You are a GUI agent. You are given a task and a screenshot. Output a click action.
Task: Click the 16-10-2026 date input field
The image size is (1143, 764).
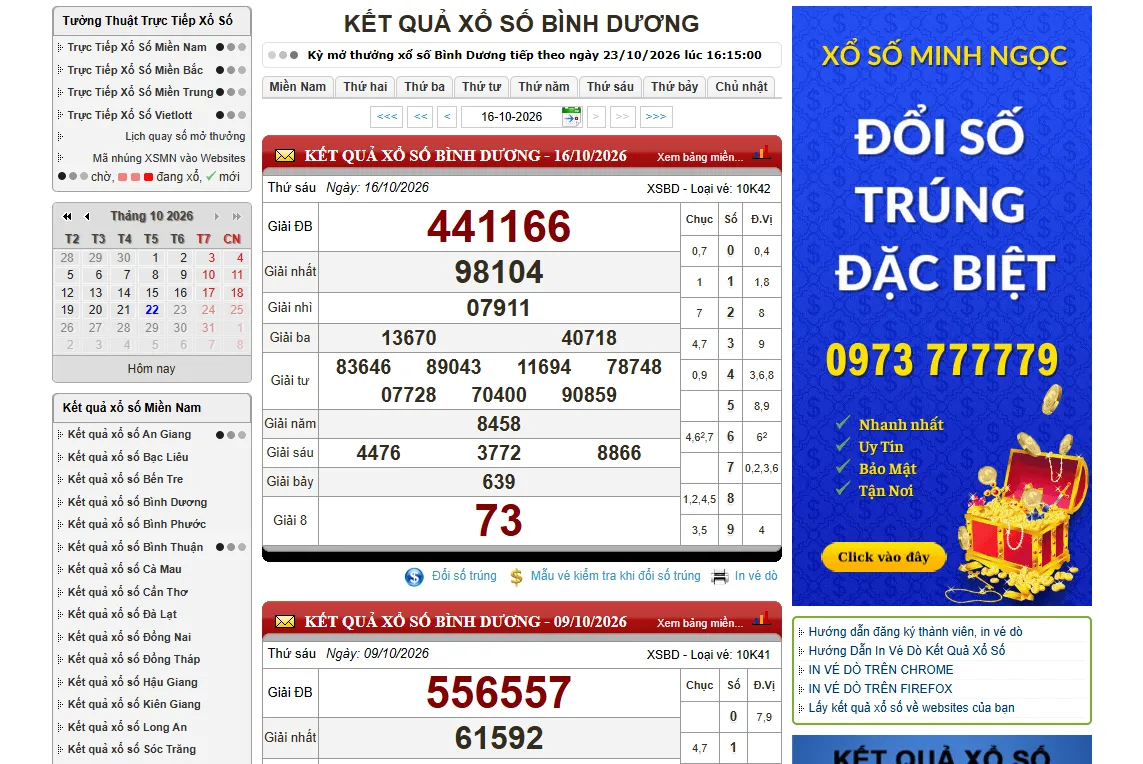coord(512,117)
